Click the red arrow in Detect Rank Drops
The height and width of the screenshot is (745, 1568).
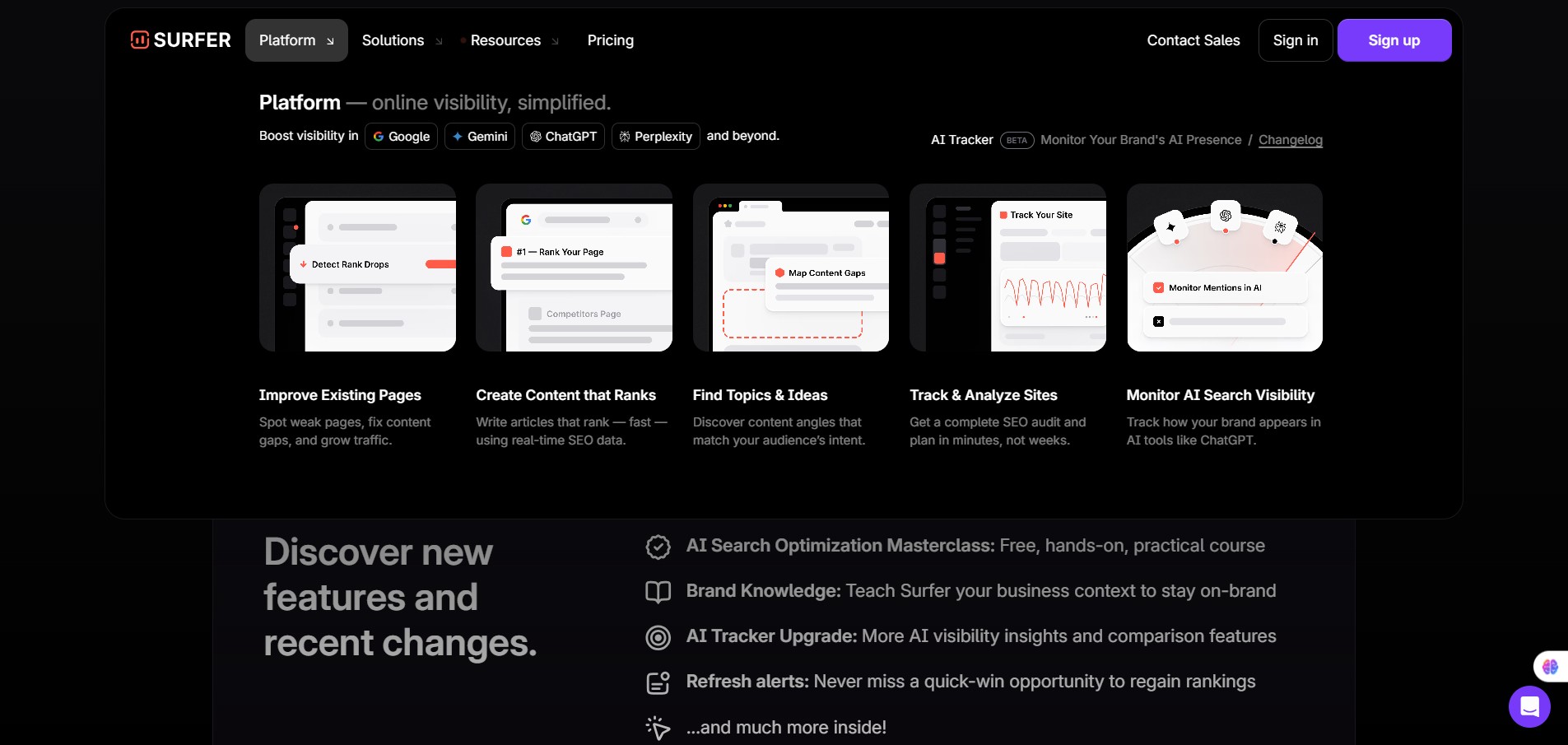point(303,264)
